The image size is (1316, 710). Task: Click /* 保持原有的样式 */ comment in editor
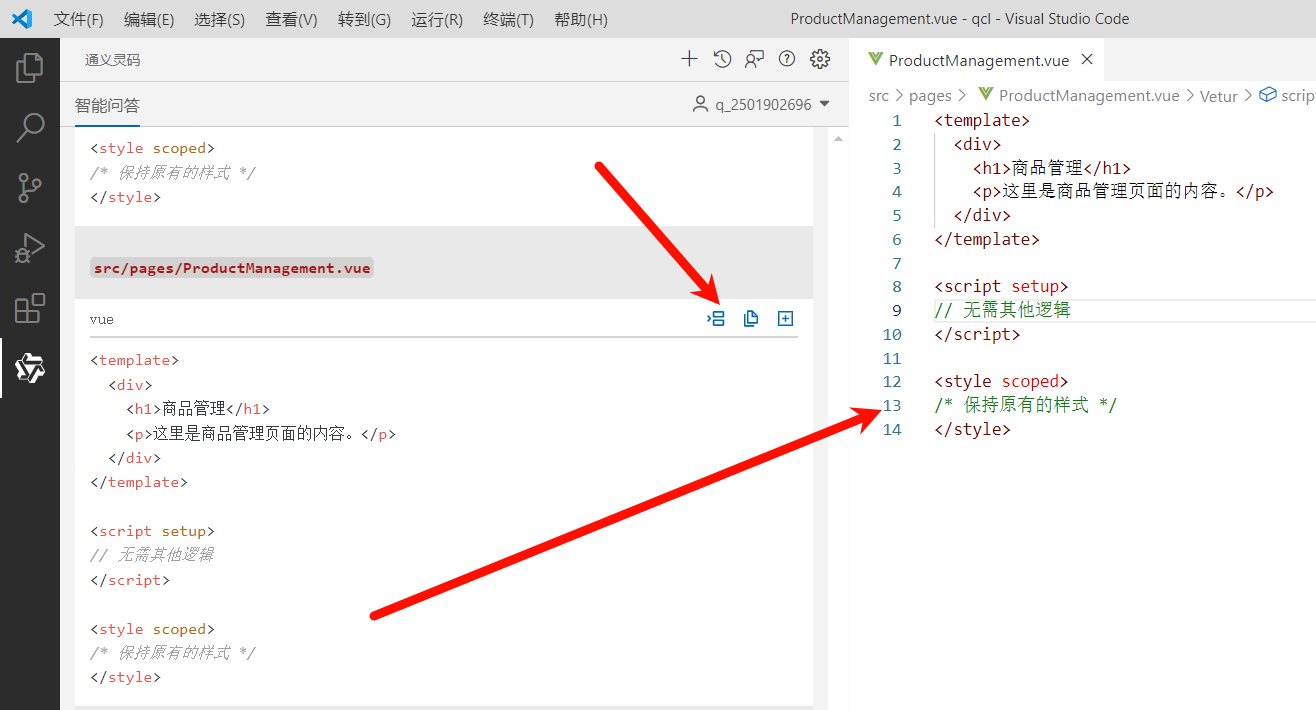1026,405
